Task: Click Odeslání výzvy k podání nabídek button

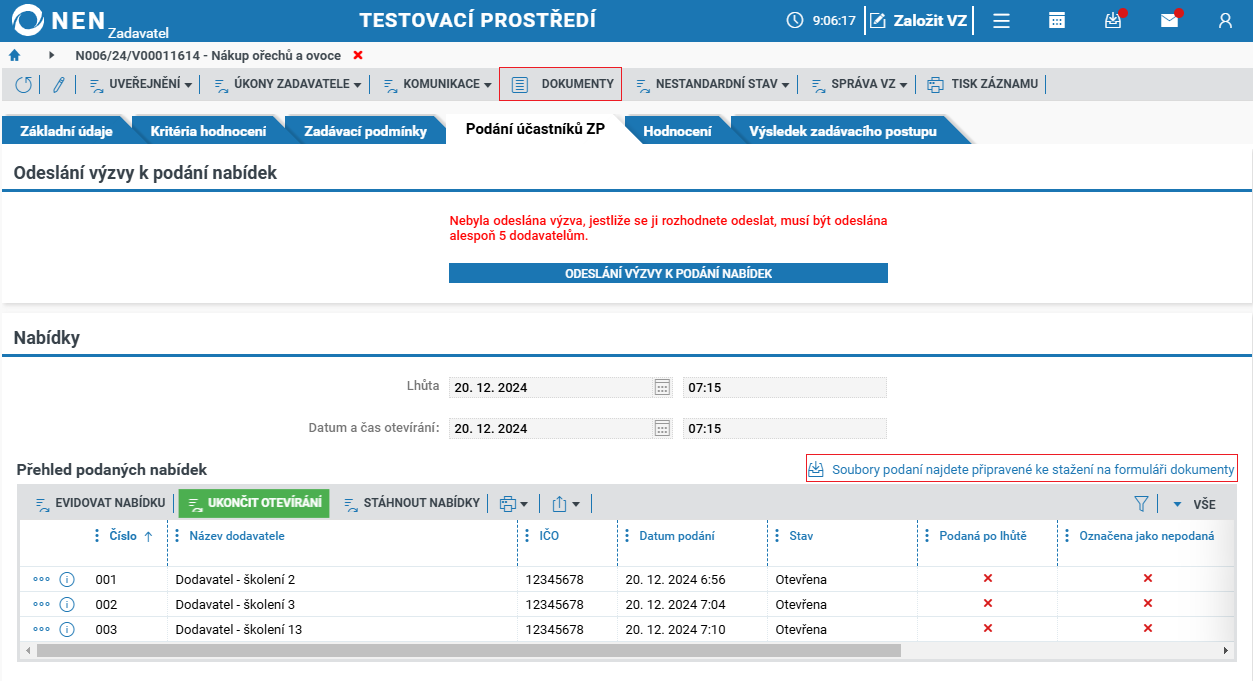Action: click(x=668, y=273)
